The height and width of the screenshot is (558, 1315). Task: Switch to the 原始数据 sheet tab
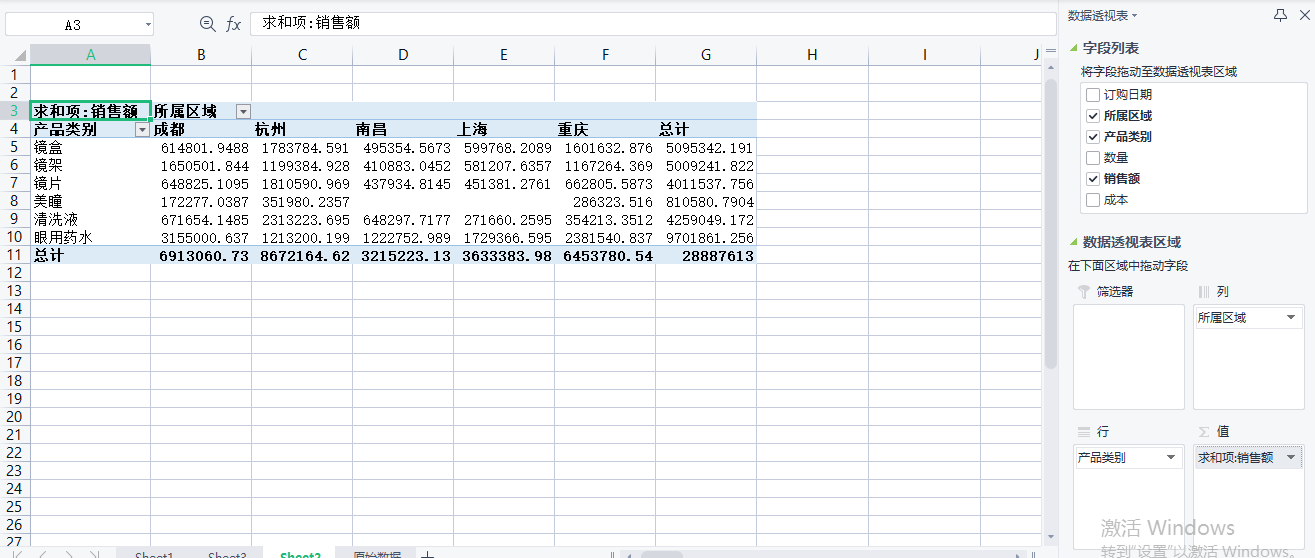coord(377,555)
